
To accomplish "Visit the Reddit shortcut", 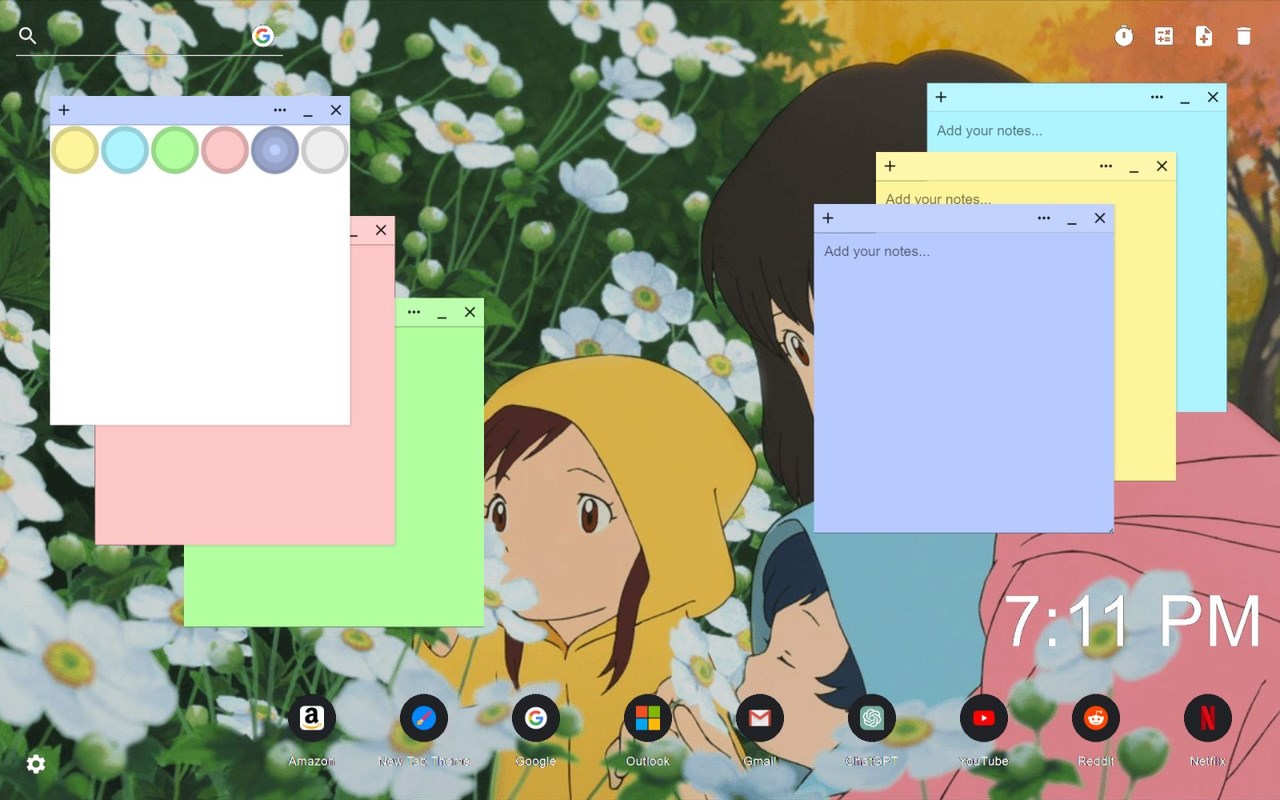I will (1096, 718).
